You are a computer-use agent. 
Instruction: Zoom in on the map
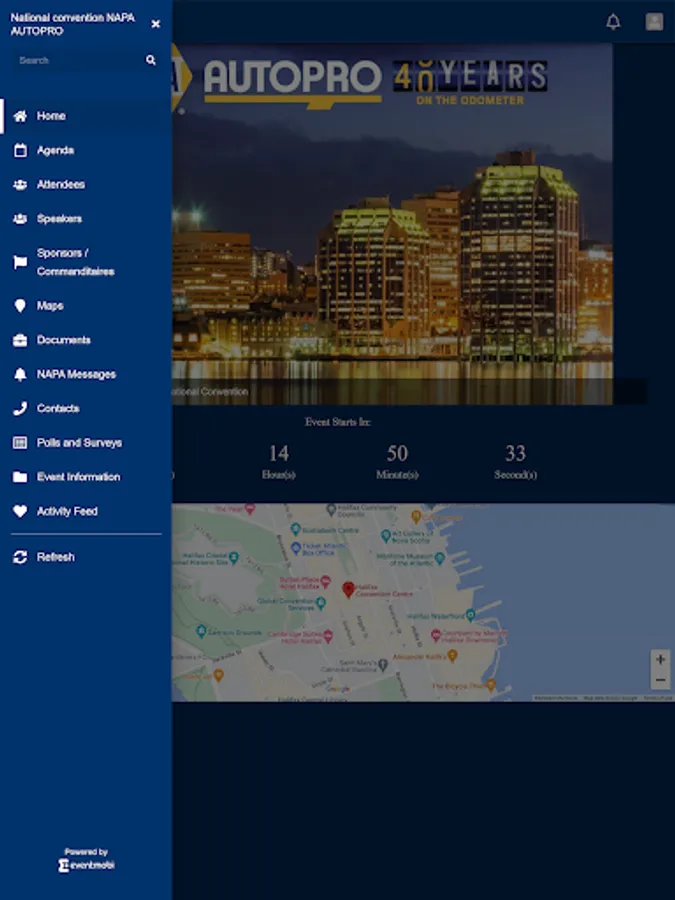pyautogui.click(x=660, y=660)
